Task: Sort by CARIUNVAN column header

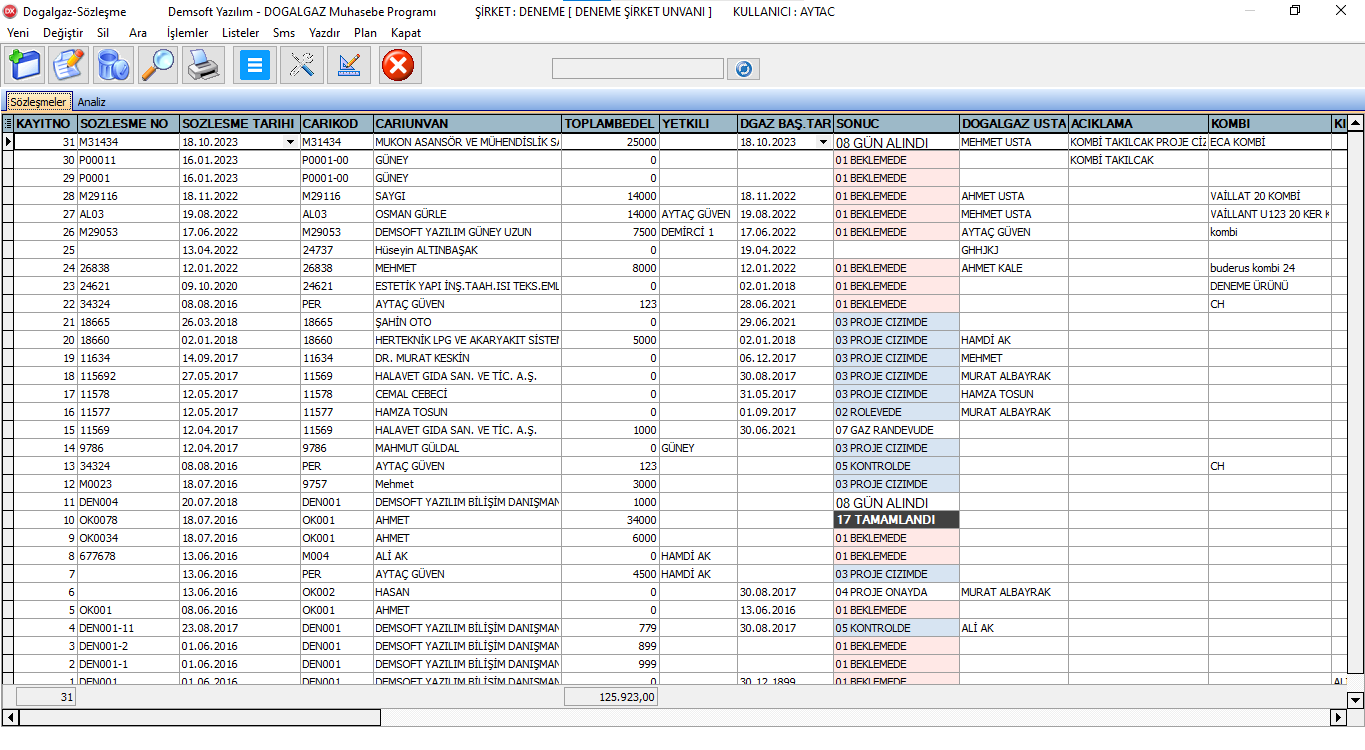Action: pyautogui.click(x=466, y=124)
